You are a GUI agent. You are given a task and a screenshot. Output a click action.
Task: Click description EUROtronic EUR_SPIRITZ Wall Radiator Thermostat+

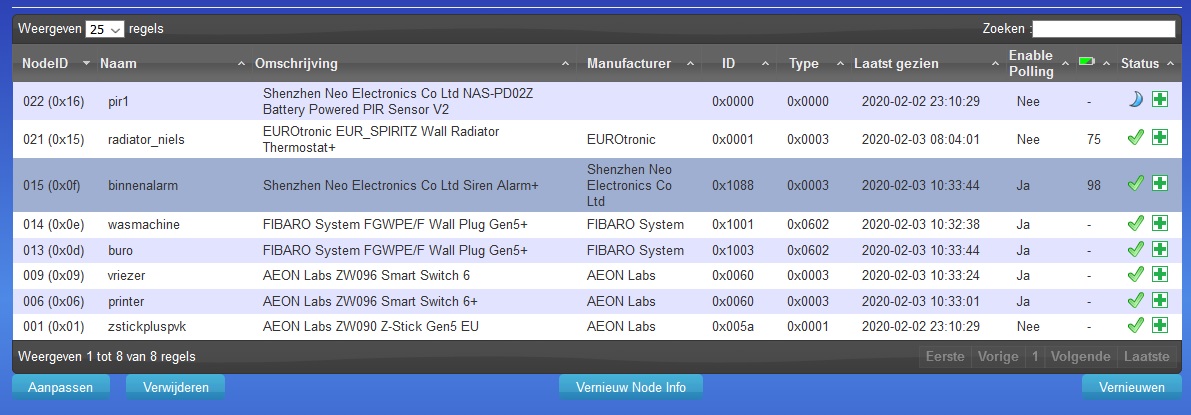coord(381,139)
